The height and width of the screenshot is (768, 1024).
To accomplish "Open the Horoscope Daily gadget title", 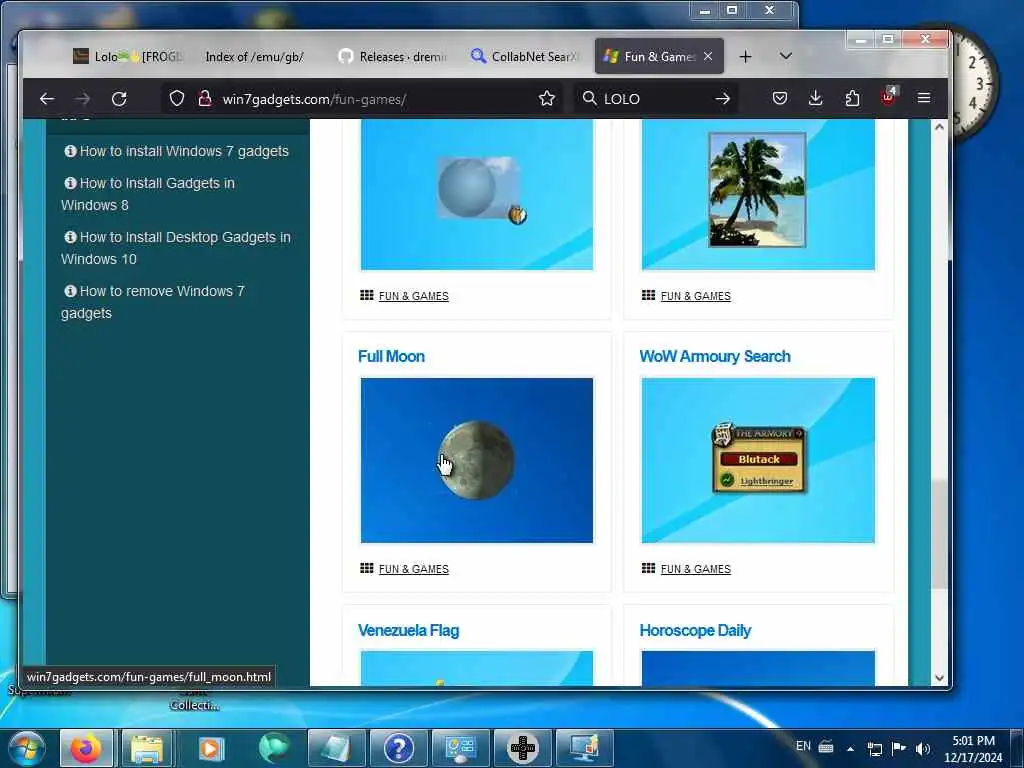I will (x=695, y=631).
